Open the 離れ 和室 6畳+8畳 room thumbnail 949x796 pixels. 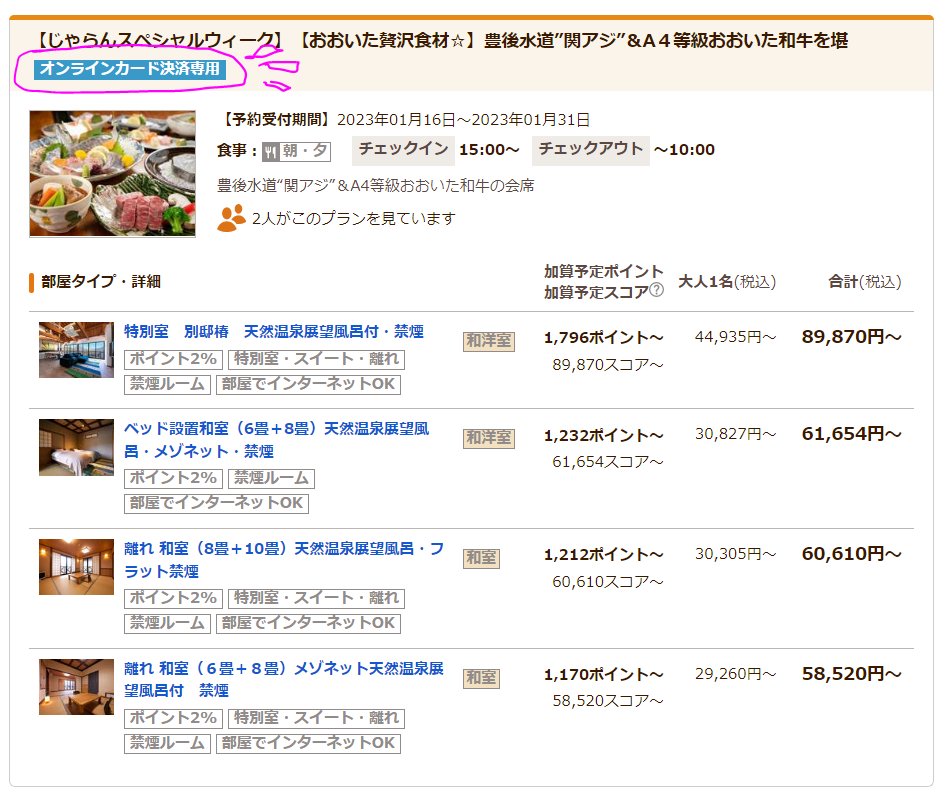(76, 687)
